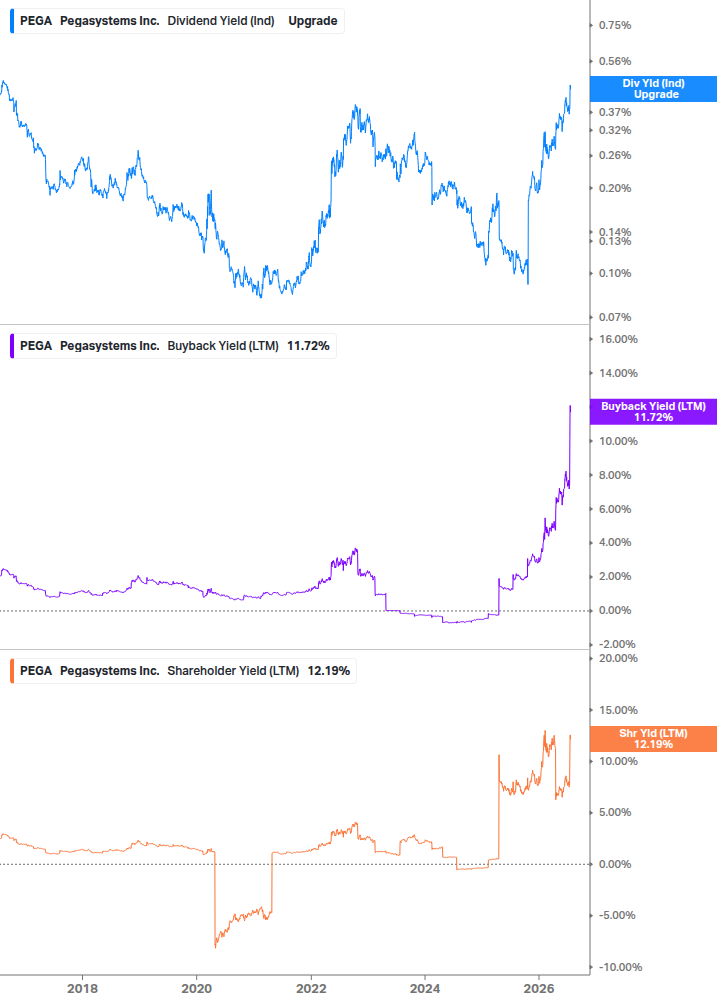Click the 20.00% shareholder yield axis value
The width and height of the screenshot is (717, 1005).
(x=618, y=658)
